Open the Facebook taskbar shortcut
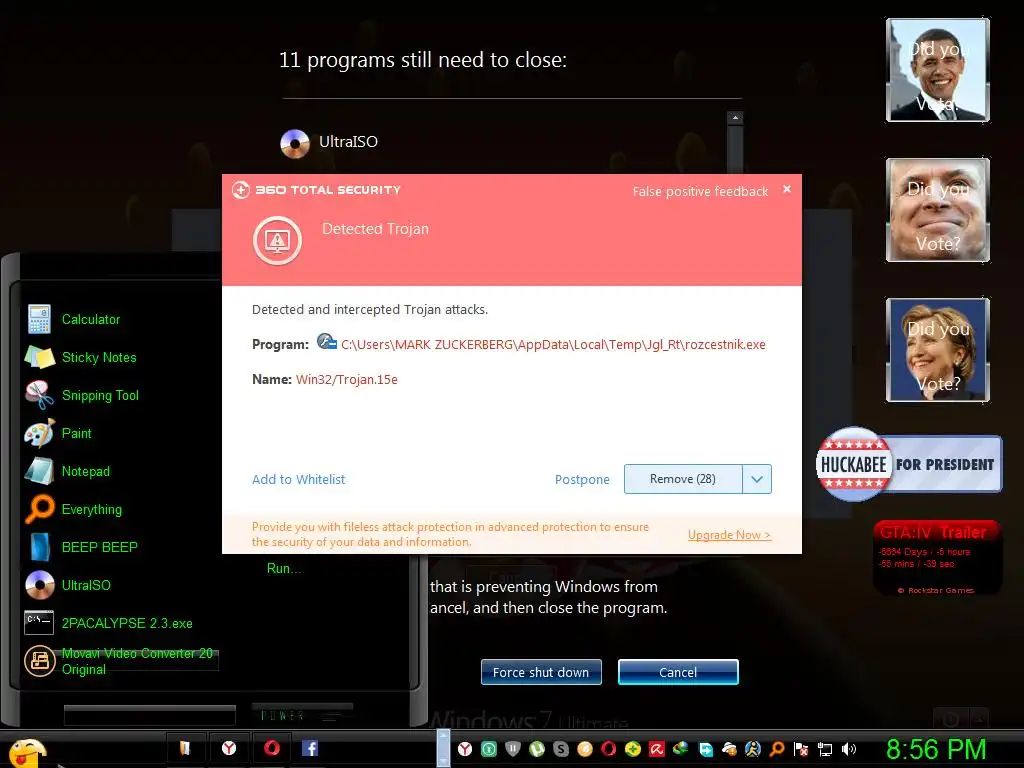 (x=310, y=748)
